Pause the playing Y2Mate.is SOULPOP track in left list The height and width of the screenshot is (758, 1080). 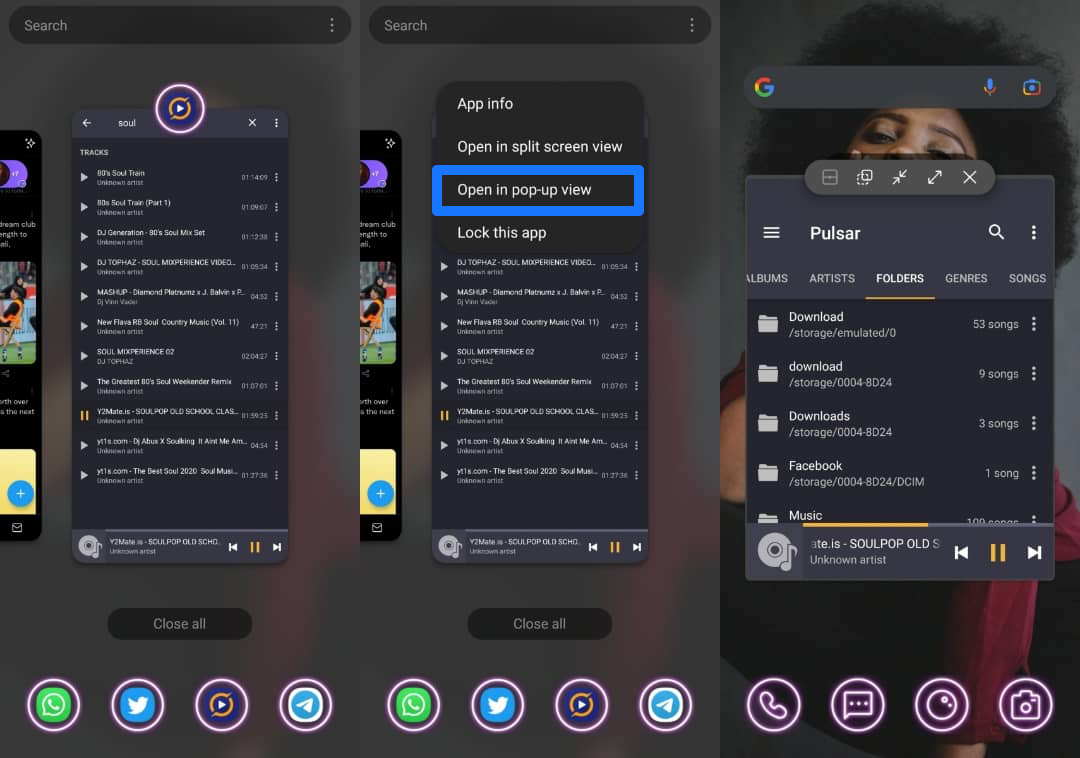(x=84, y=416)
